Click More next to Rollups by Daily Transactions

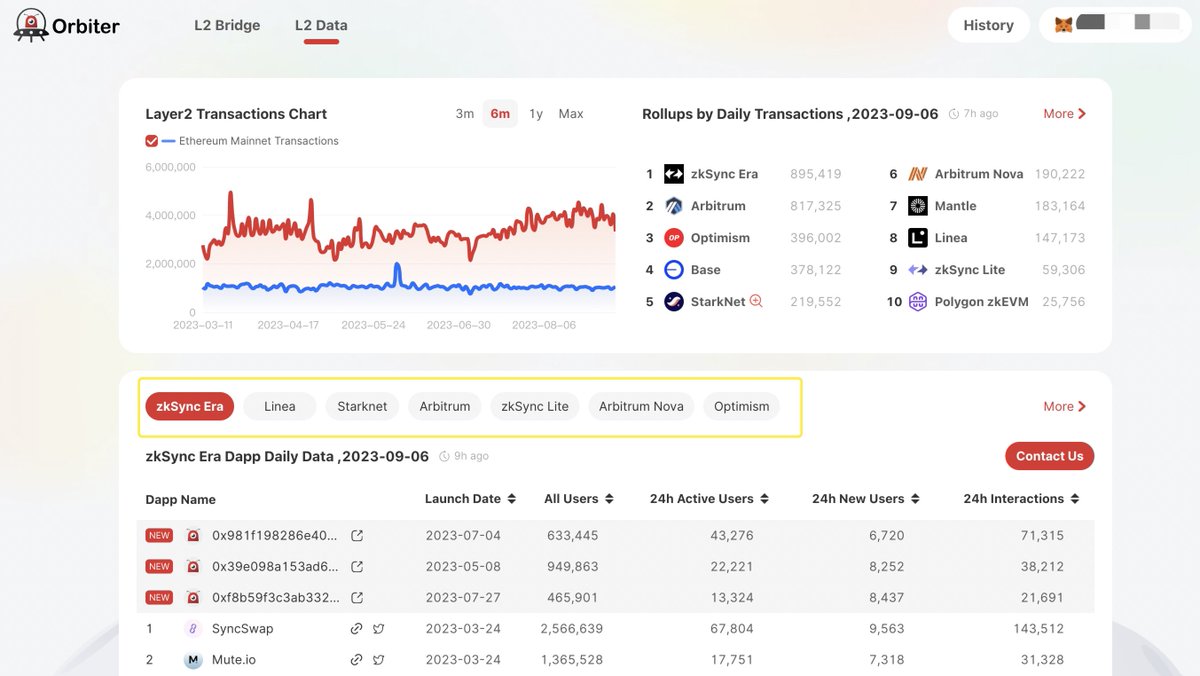[1064, 114]
